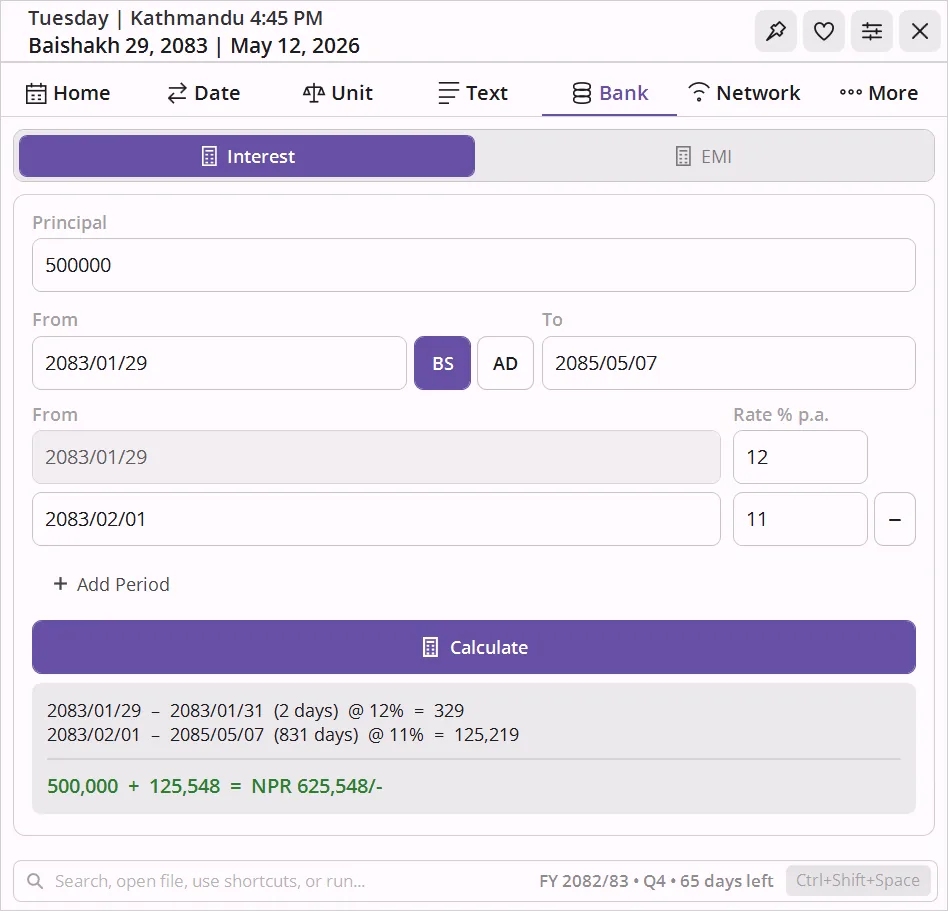Click the calculator icon in Interest segment
Image resolution: width=948 pixels, height=911 pixels.
(209, 157)
